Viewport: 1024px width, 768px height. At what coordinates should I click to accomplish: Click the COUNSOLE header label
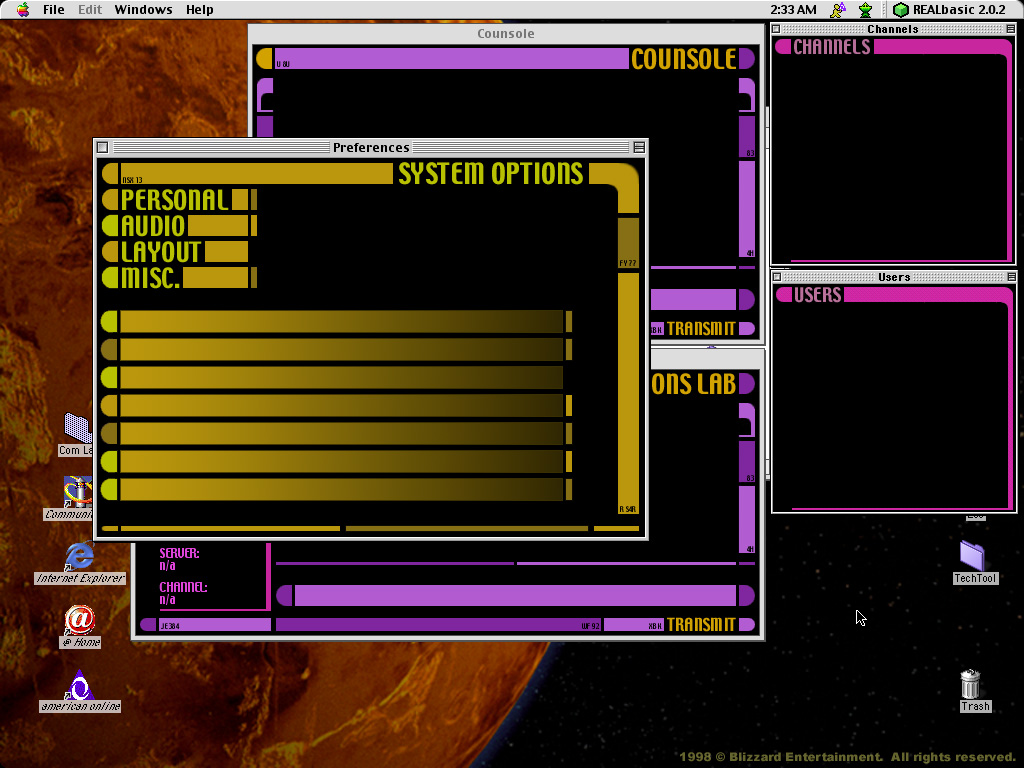coord(684,59)
